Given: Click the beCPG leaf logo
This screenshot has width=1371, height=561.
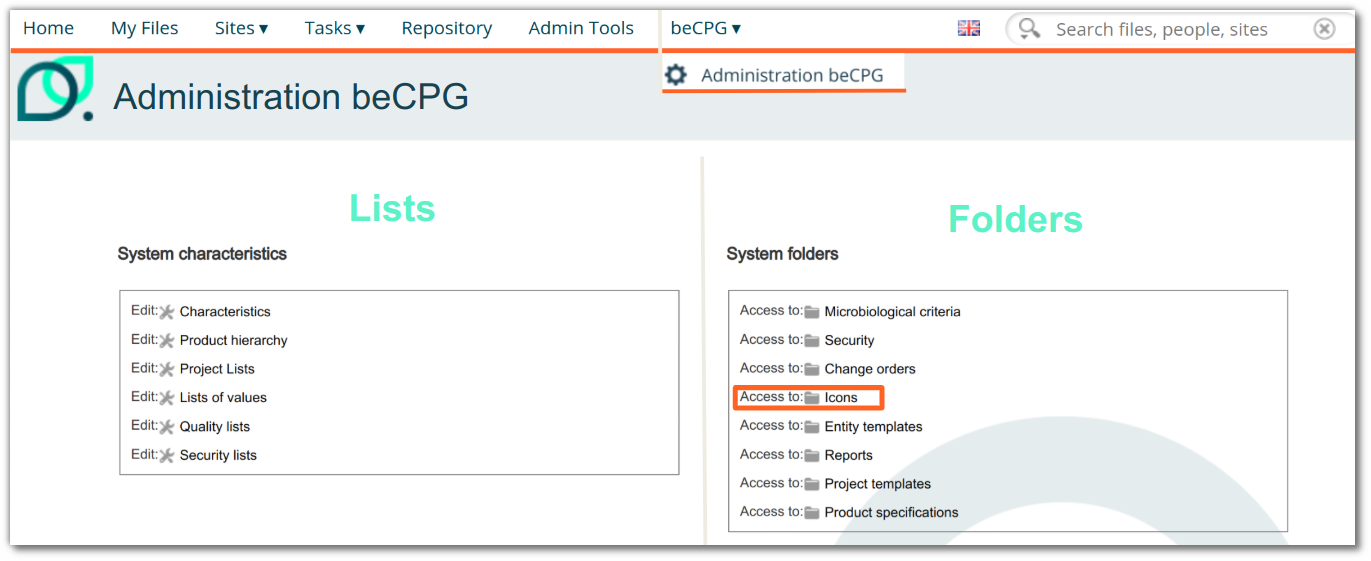Looking at the screenshot, I should coord(56,89).
